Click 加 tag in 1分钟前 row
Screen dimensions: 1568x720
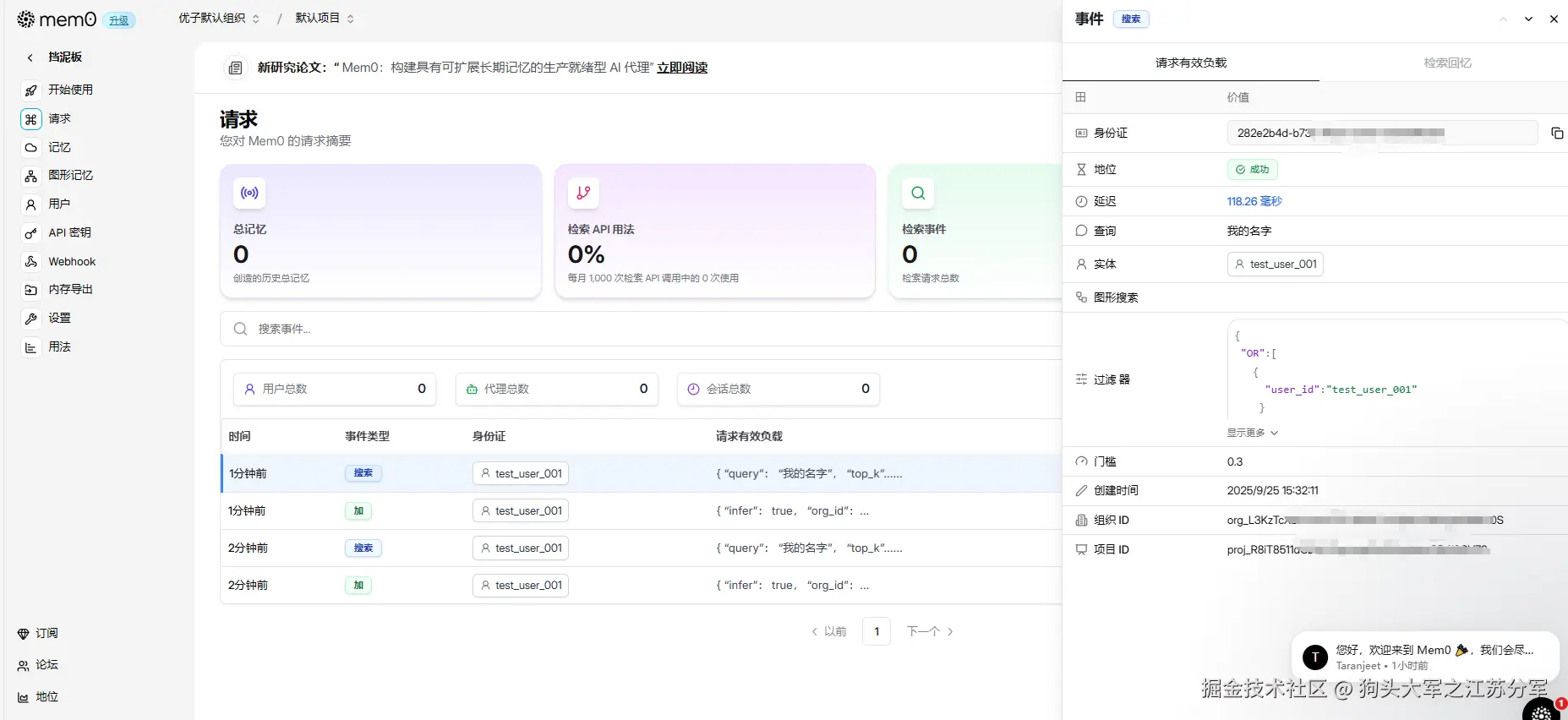click(x=358, y=510)
